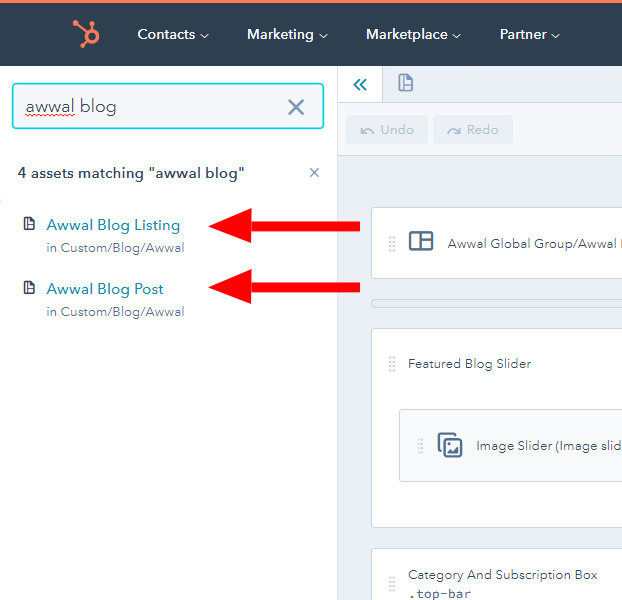Click 'in Custom/Blog/Awwal' under Blog Listing
Screen dimensions: 622x600
click(115, 248)
